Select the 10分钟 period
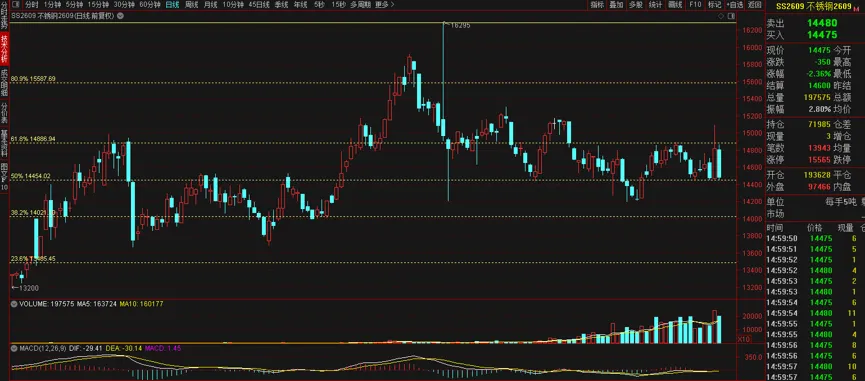The image size is (865, 381). [x=233, y=4]
